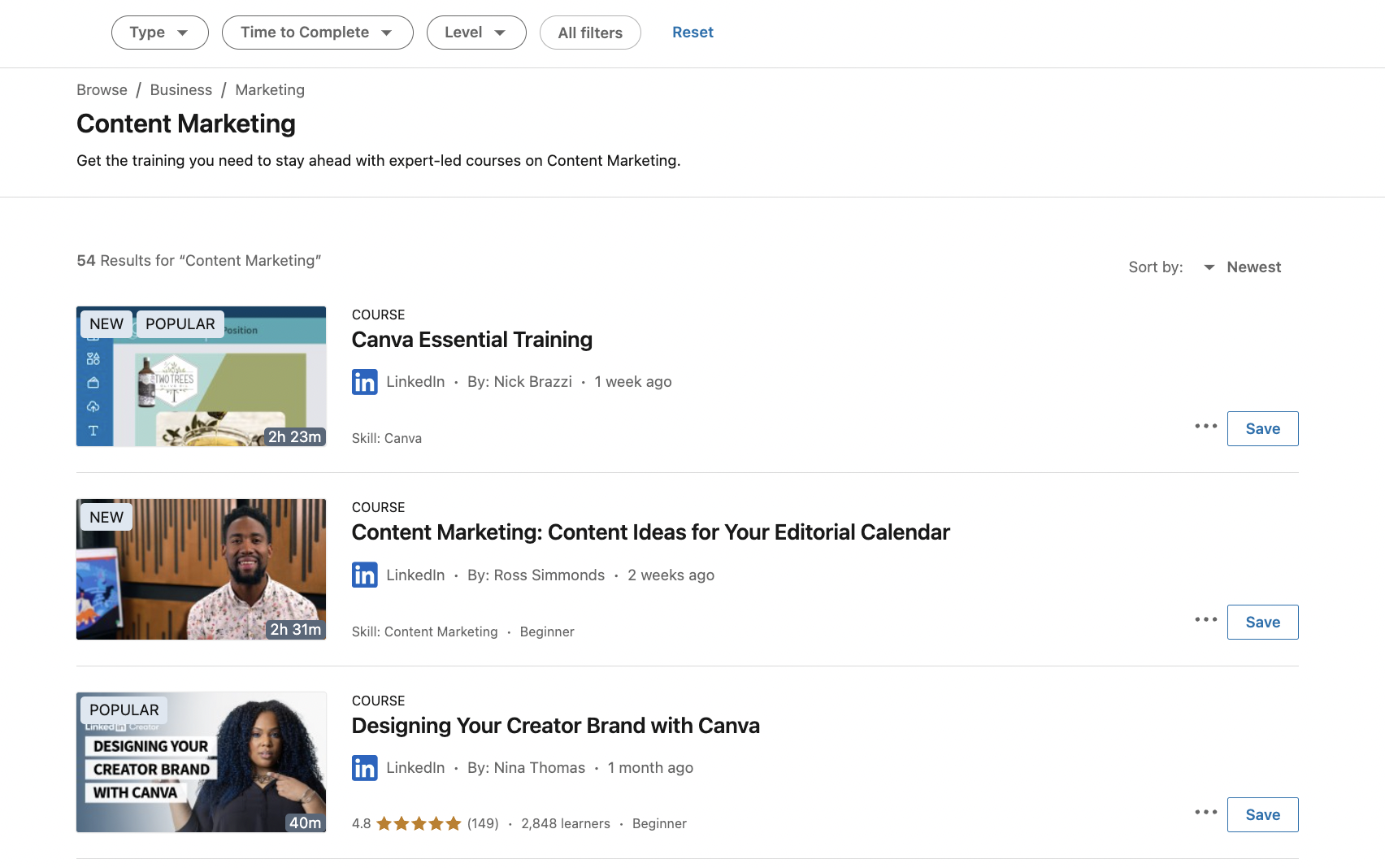Open more options for Designing Your Creator Brand
Viewport: 1385px width, 868px height.
click(1205, 813)
